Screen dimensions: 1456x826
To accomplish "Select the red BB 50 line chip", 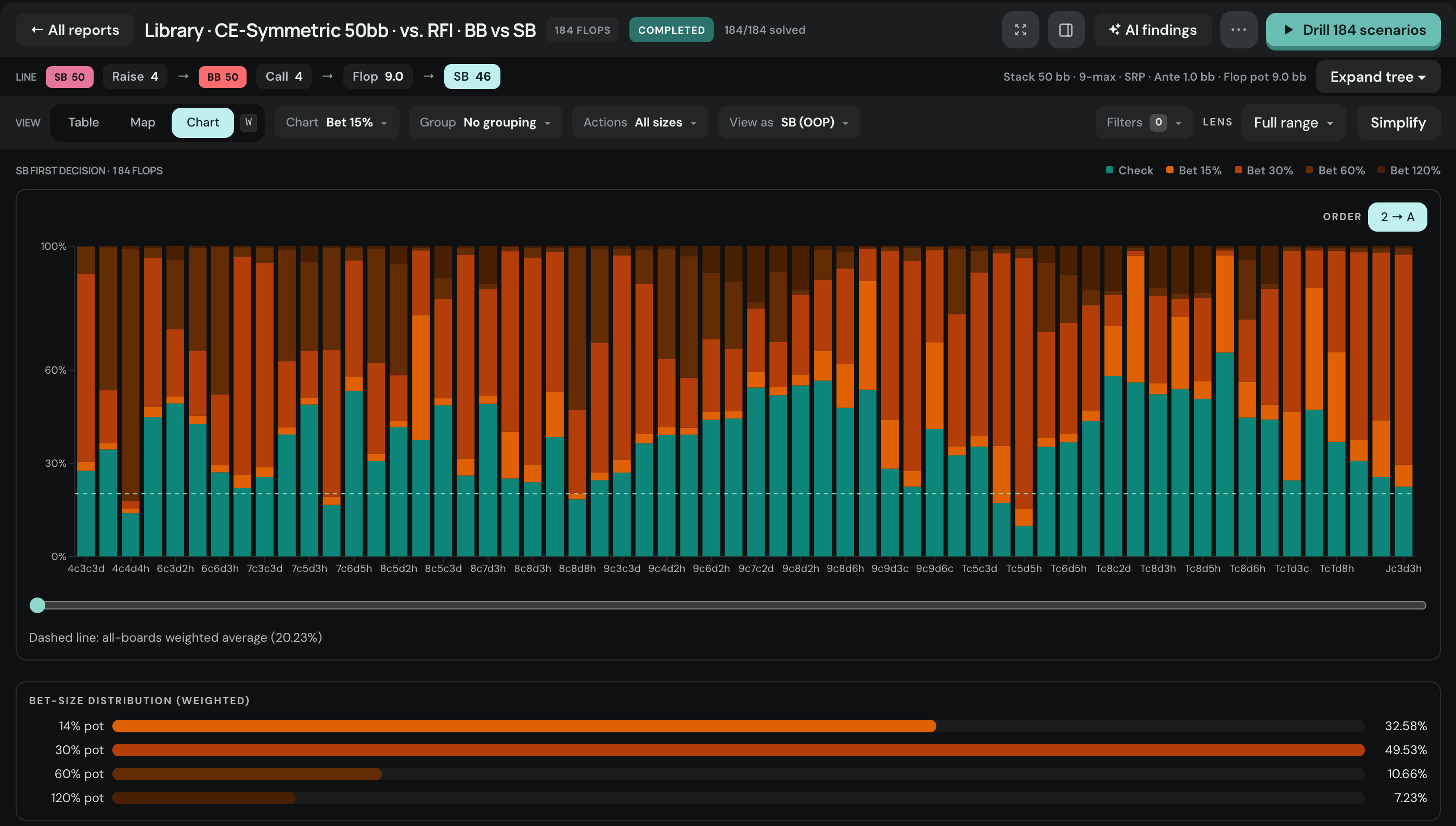I will (x=222, y=77).
